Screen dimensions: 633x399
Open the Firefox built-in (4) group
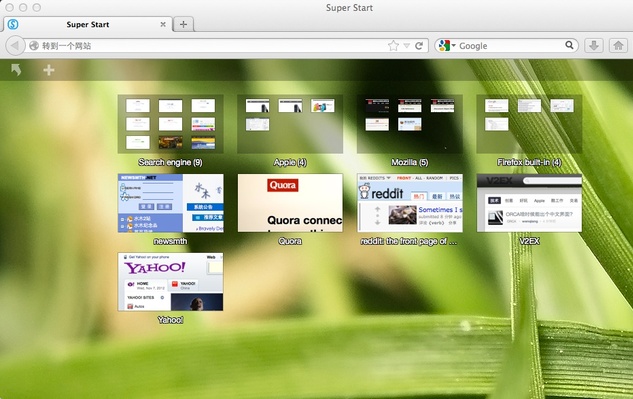529,124
